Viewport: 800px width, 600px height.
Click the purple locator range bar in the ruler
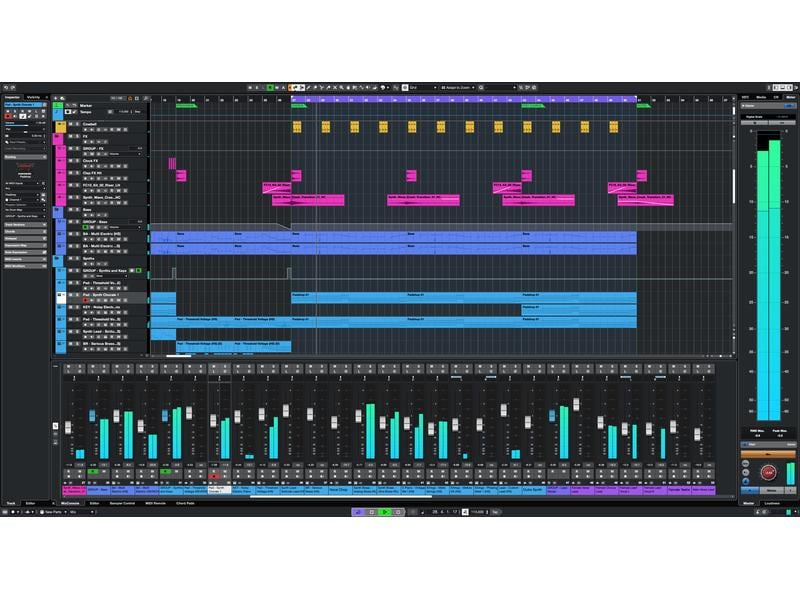point(464,99)
